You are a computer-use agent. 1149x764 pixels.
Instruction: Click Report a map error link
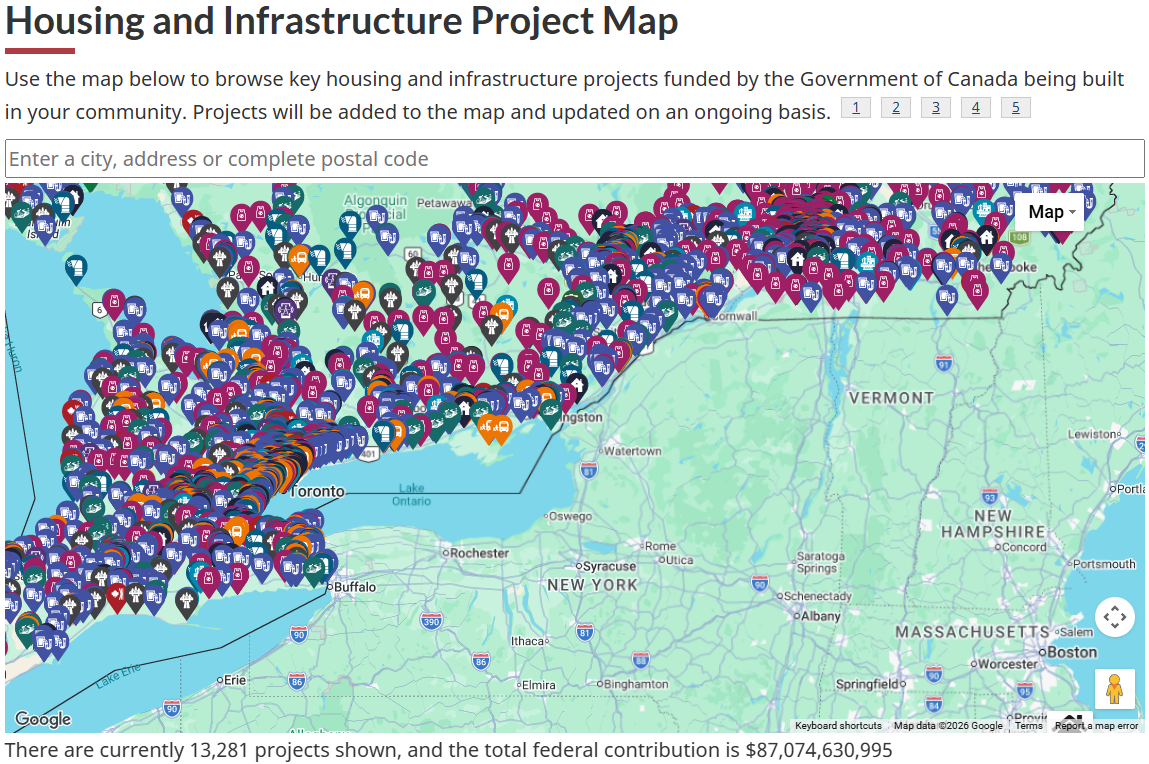point(1096,726)
